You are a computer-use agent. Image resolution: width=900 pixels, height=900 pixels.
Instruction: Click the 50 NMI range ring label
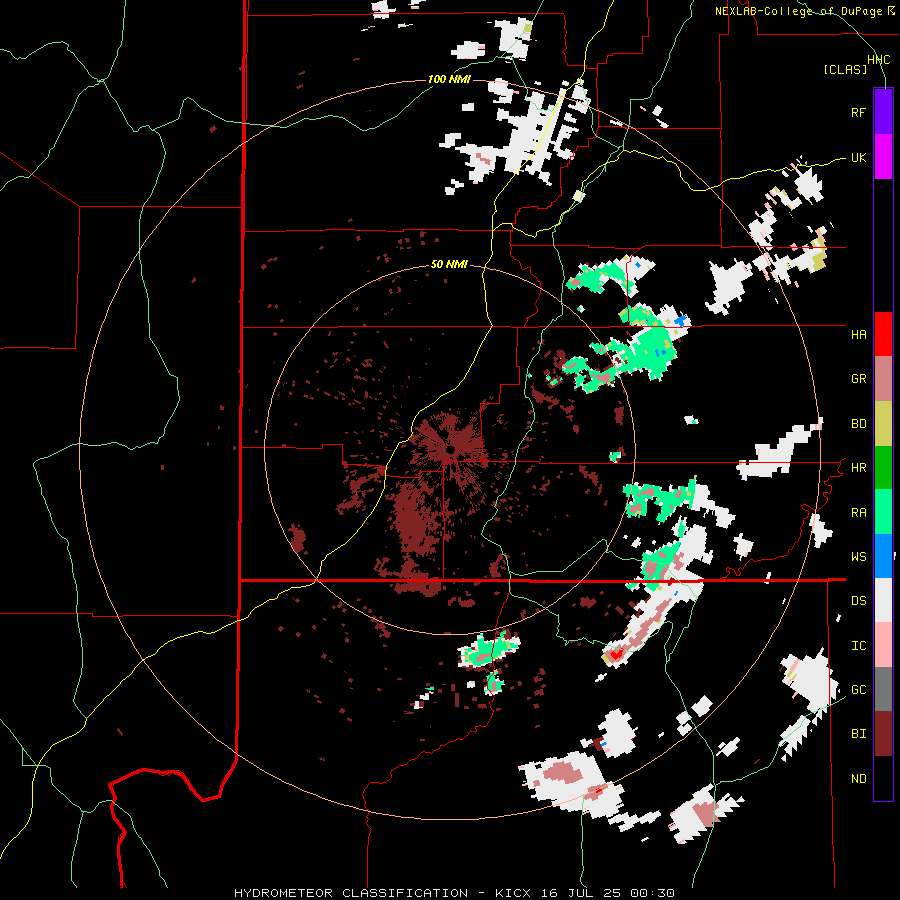point(449,265)
